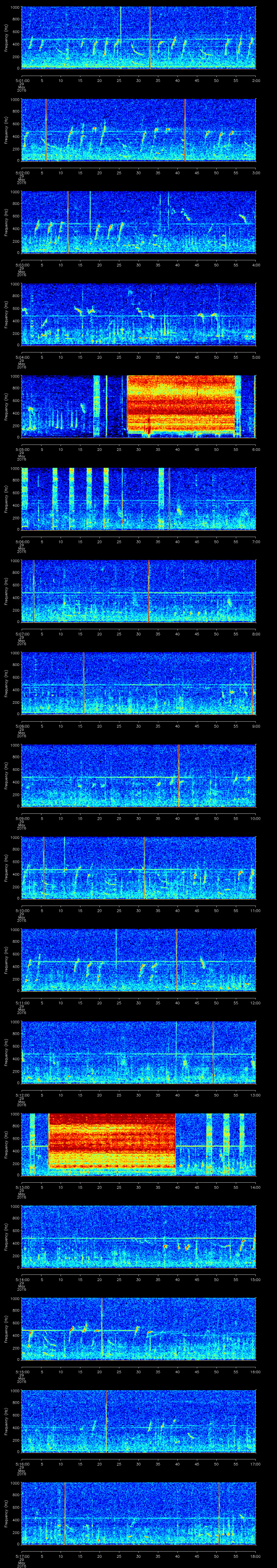Click the '5:17:00' start time label

[x=22, y=1557]
